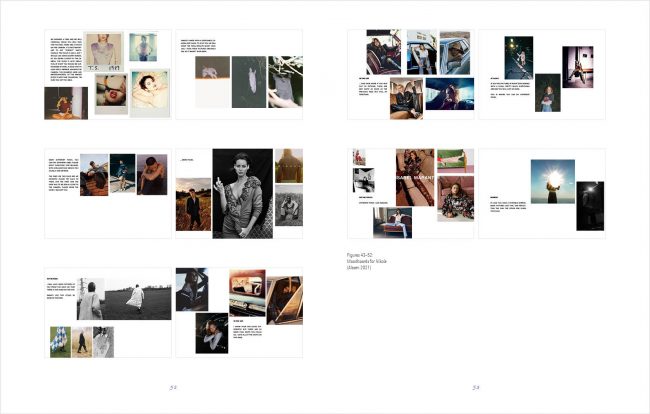Select person on red couch in blue room

click(393, 223)
